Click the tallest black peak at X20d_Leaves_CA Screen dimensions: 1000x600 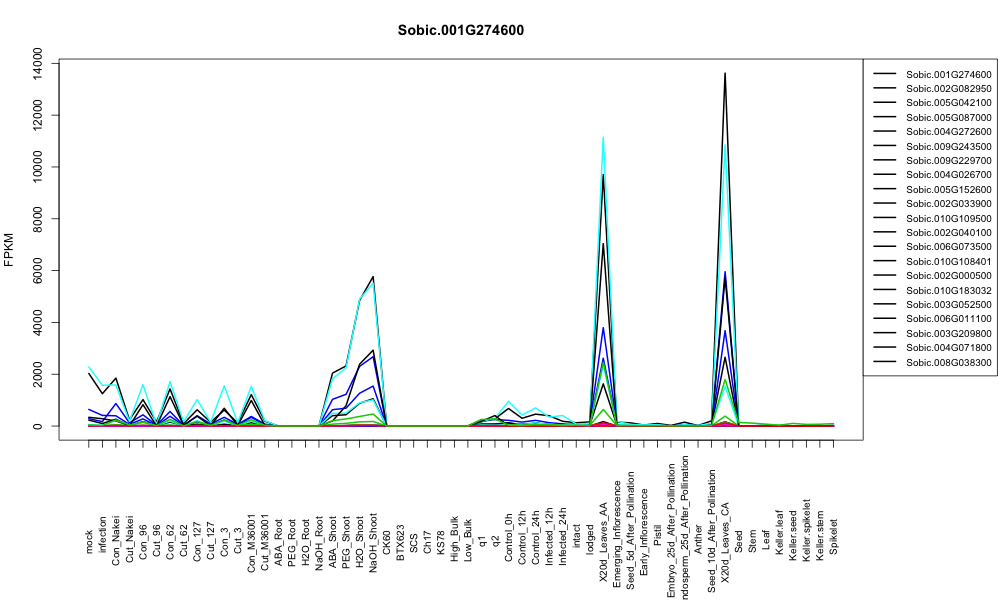pyautogui.click(x=725, y=74)
